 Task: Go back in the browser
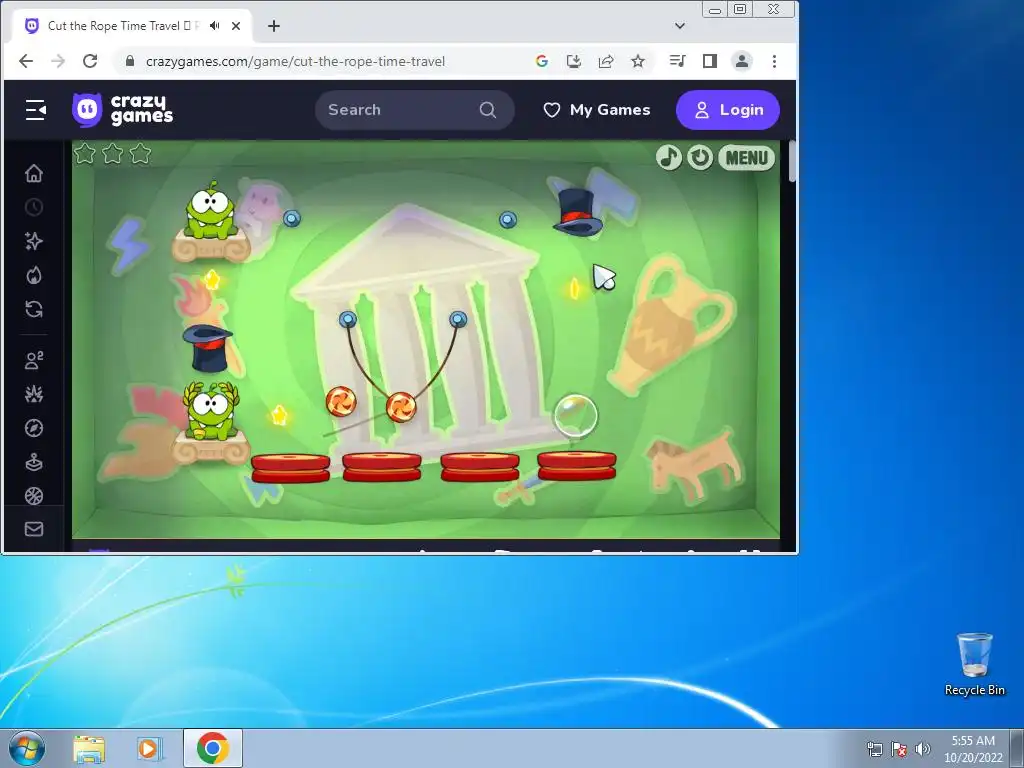[x=26, y=61]
